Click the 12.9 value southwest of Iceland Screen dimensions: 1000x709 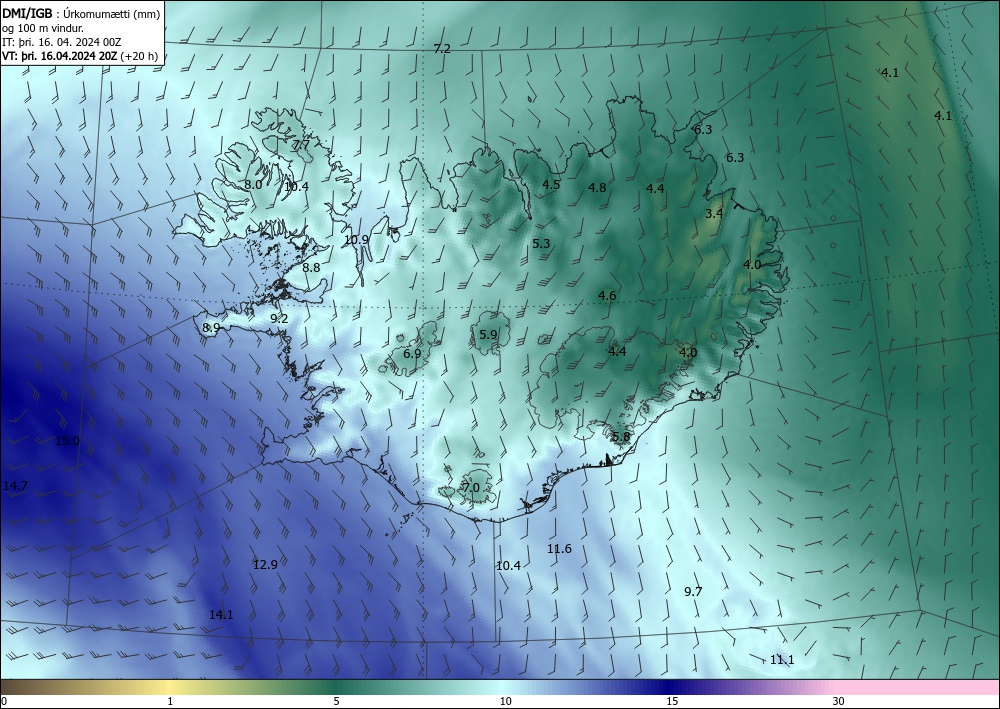(x=265, y=564)
